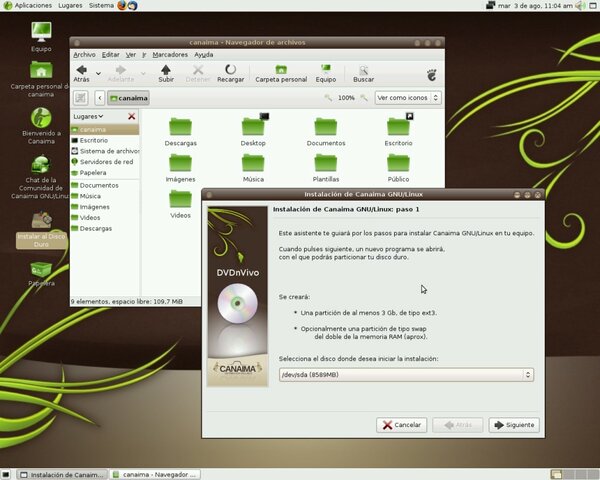Reset zoom by clicking 100%
The height and width of the screenshot is (480, 600).
click(x=346, y=98)
